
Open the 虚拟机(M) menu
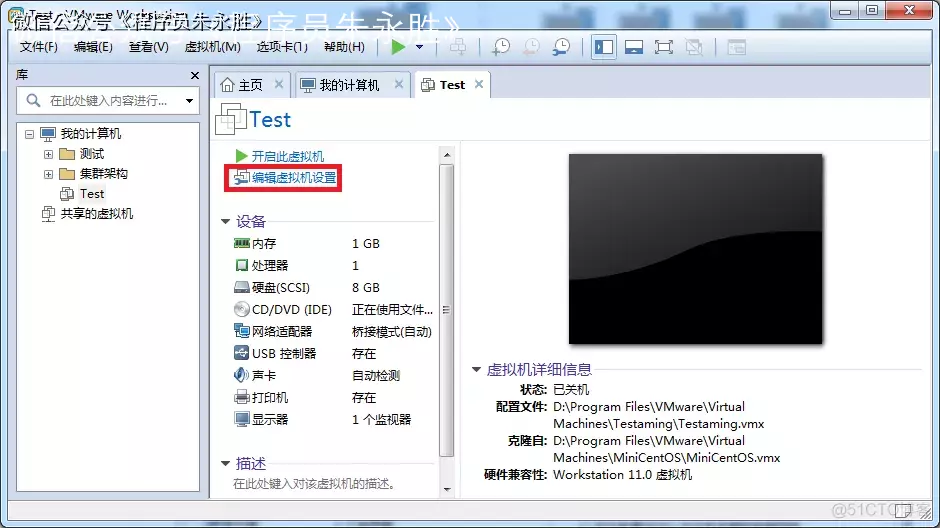point(212,47)
